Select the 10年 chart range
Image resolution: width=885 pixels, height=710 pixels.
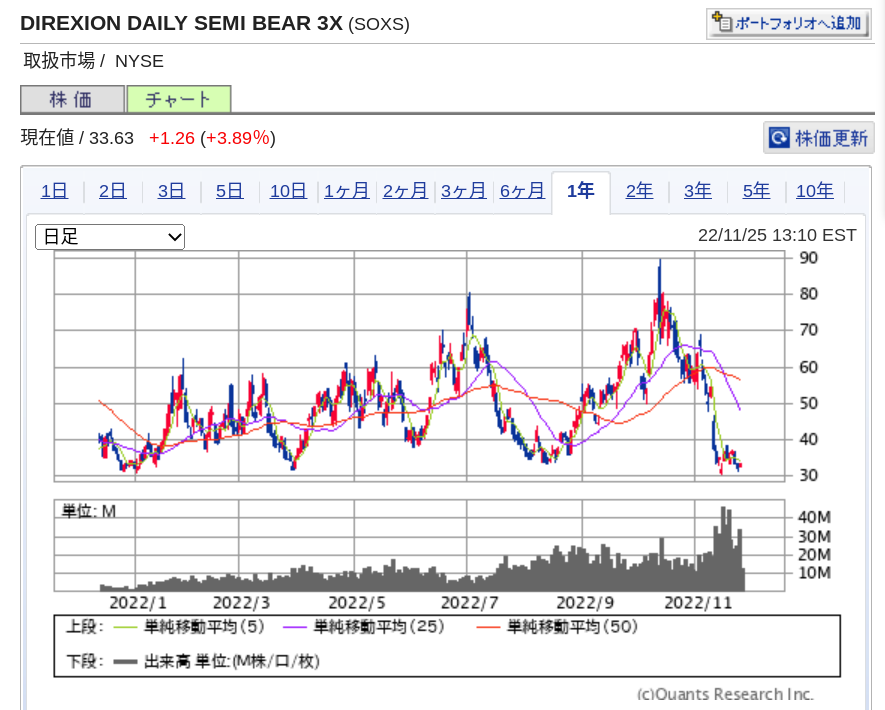[x=814, y=191]
